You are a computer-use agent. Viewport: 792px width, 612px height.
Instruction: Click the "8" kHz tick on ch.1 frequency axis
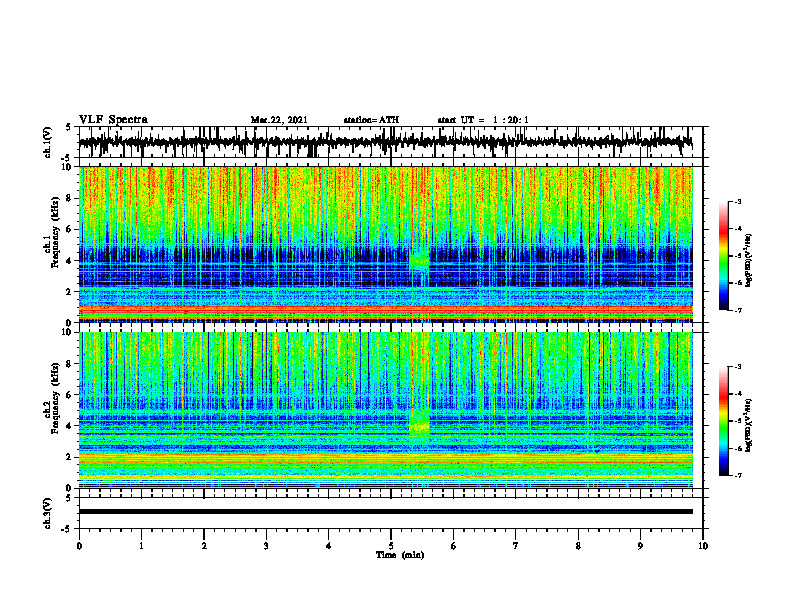(70, 198)
